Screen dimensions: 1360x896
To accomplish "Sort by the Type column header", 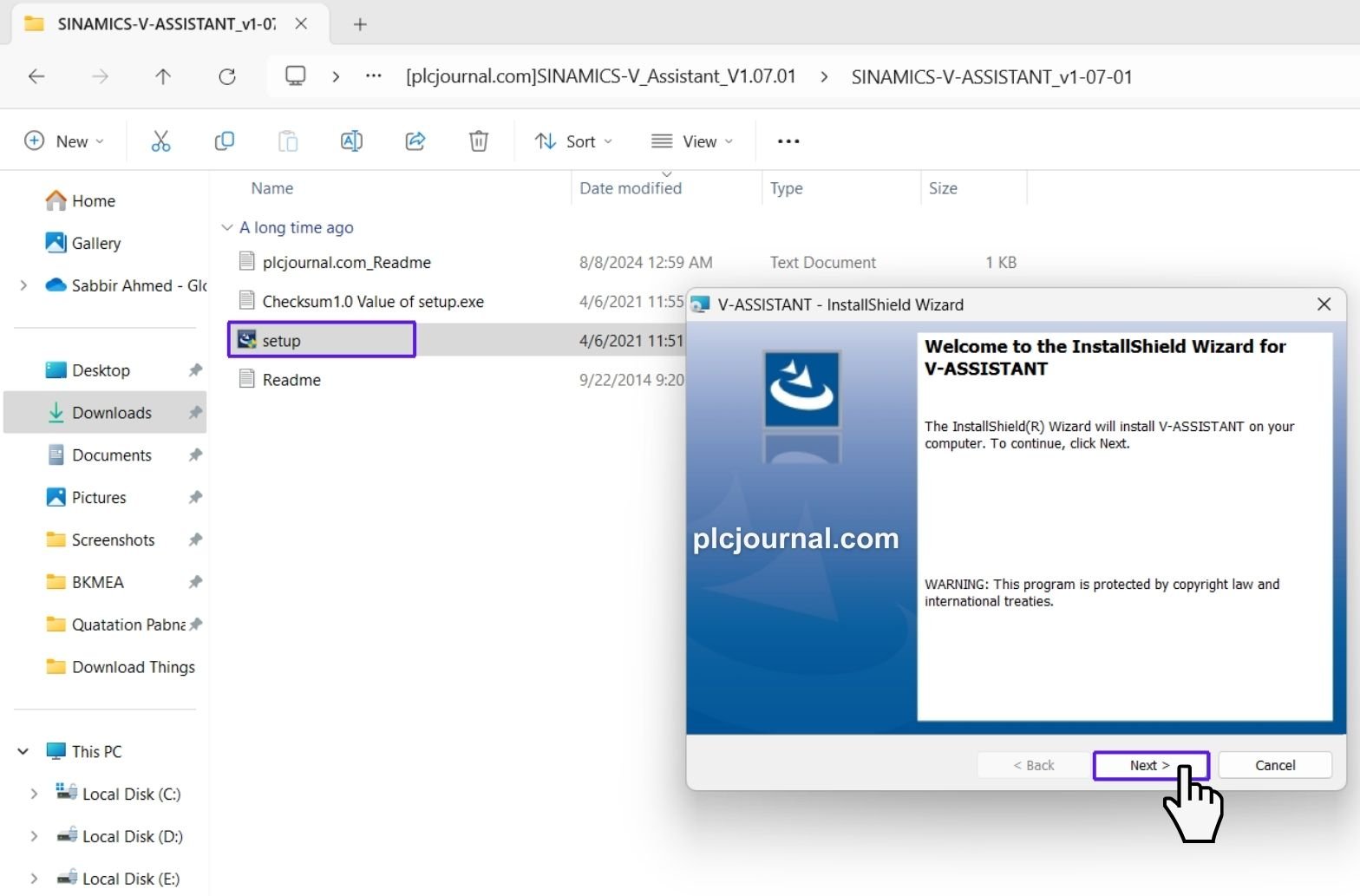I will (x=787, y=188).
